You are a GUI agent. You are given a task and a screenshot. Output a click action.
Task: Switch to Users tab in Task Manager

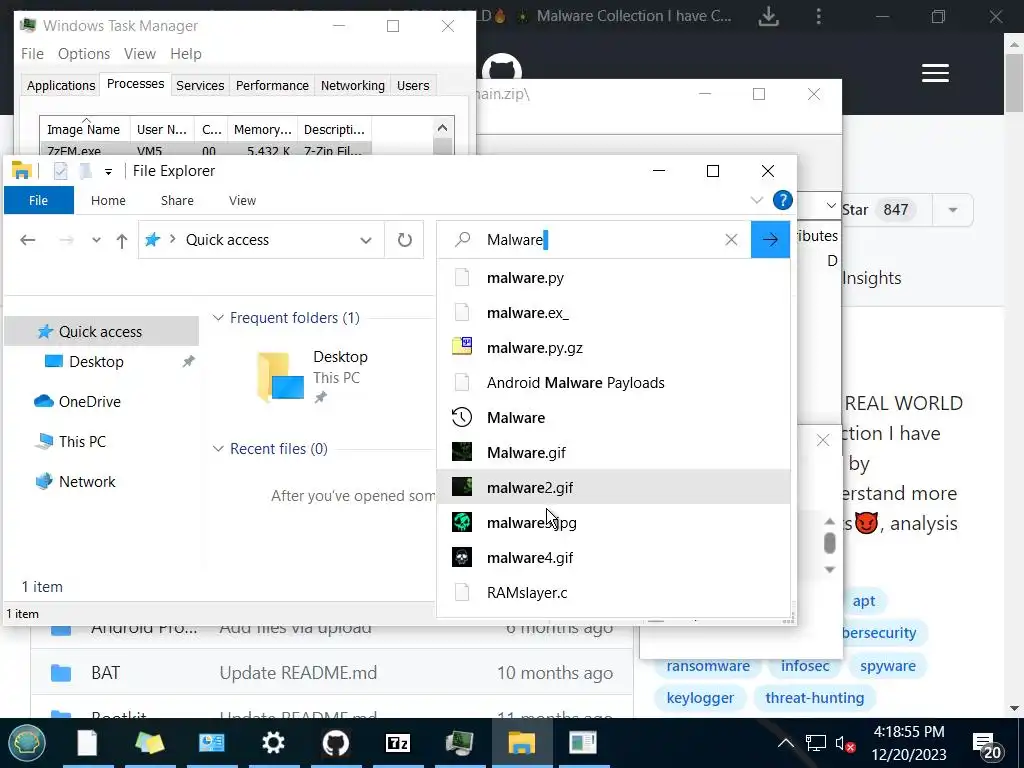pos(413,86)
